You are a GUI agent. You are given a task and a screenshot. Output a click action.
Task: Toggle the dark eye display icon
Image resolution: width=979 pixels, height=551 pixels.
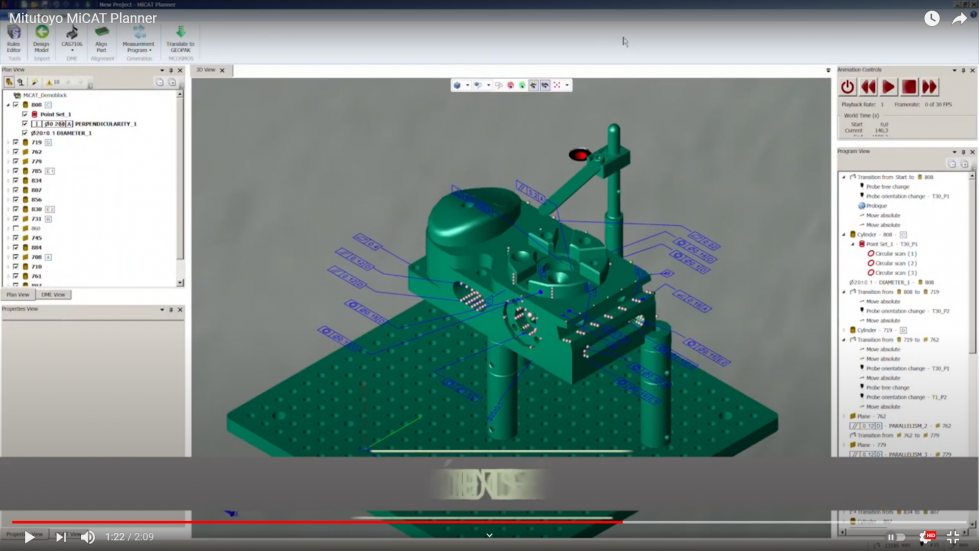tap(545, 85)
